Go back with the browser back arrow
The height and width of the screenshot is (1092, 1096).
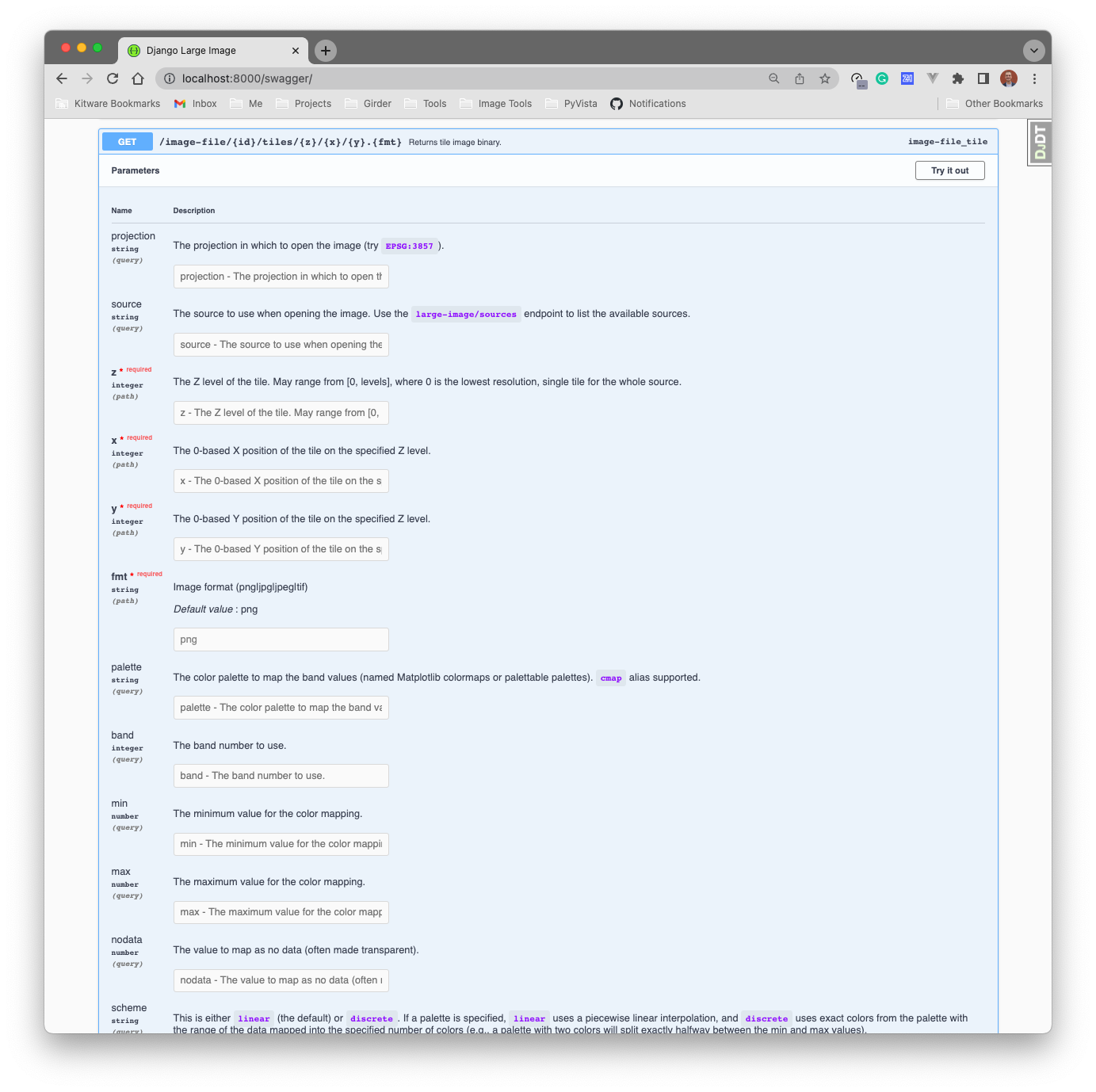(x=62, y=78)
